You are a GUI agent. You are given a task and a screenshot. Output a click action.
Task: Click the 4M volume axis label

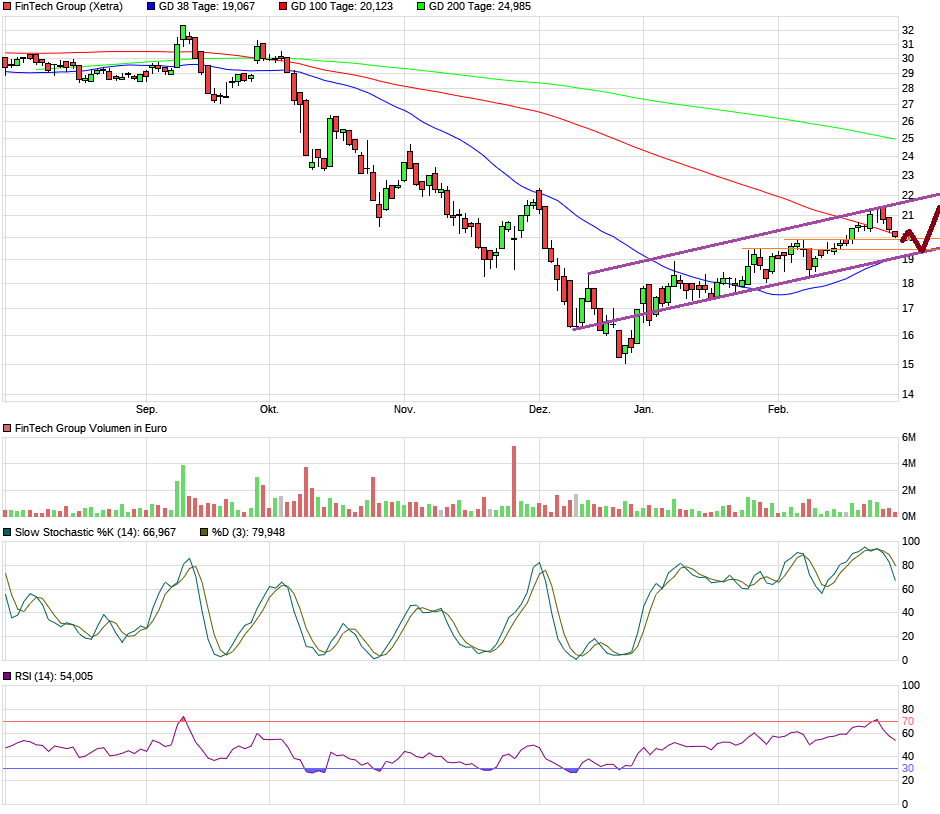pos(909,463)
